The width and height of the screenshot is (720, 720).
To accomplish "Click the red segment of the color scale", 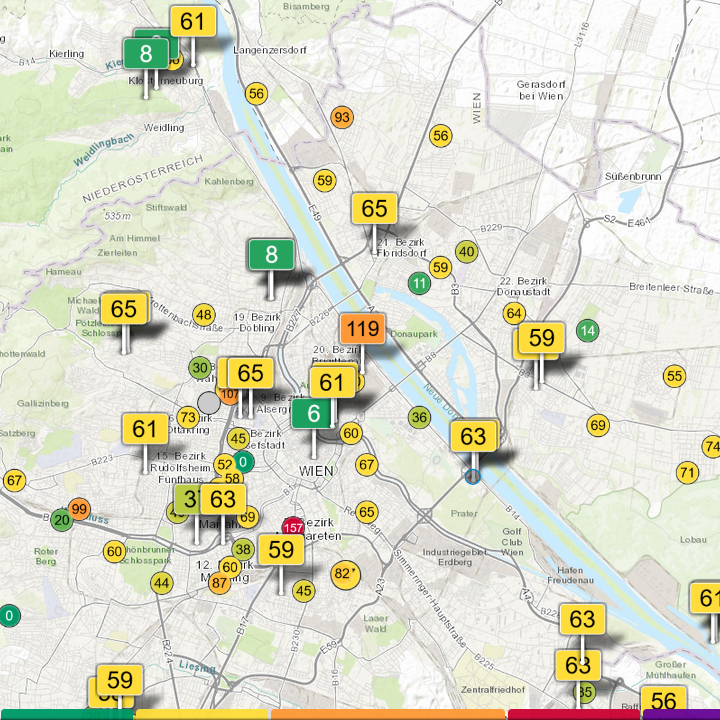I will coord(574,715).
